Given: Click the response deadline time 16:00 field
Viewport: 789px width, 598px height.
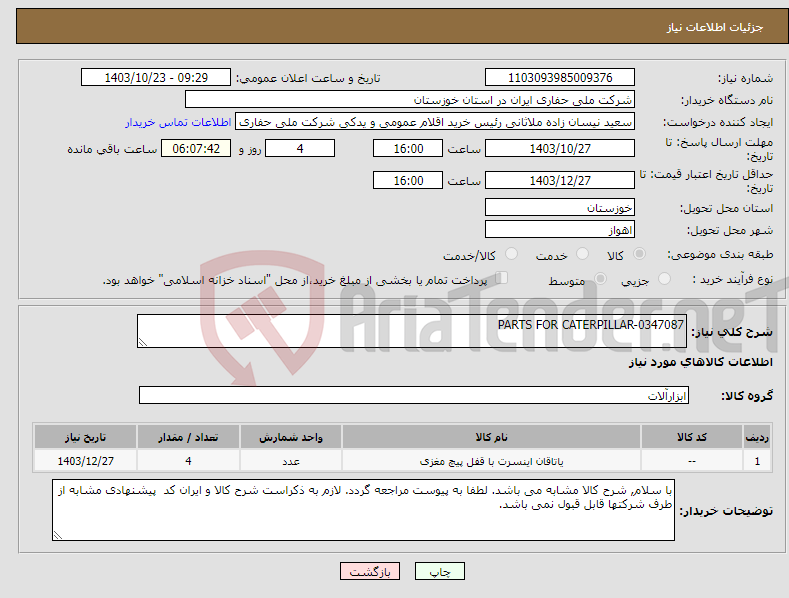Looking at the screenshot, I should tap(408, 148).
